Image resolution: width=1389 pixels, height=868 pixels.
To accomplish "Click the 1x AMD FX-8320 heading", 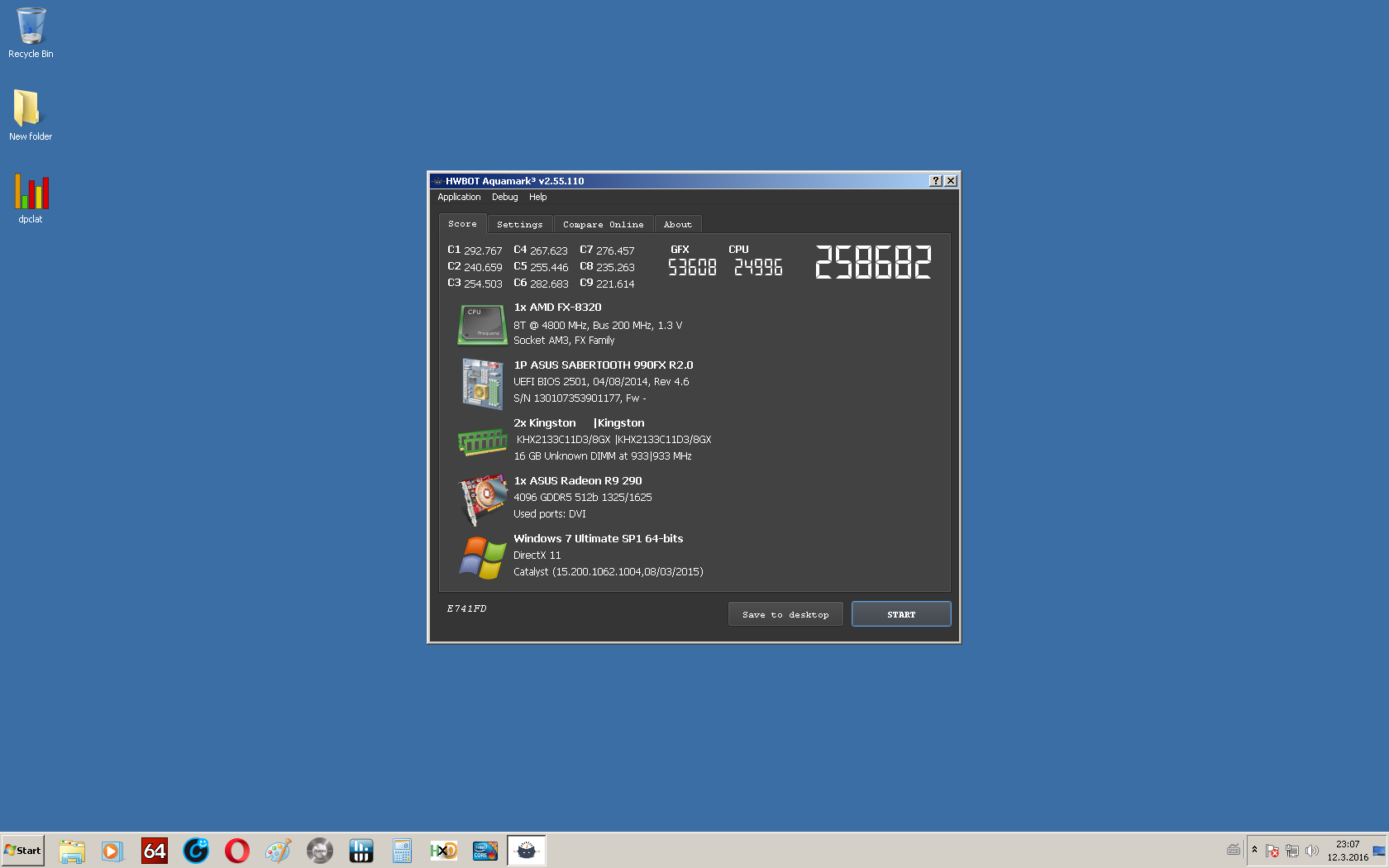I will click(x=557, y=307).
